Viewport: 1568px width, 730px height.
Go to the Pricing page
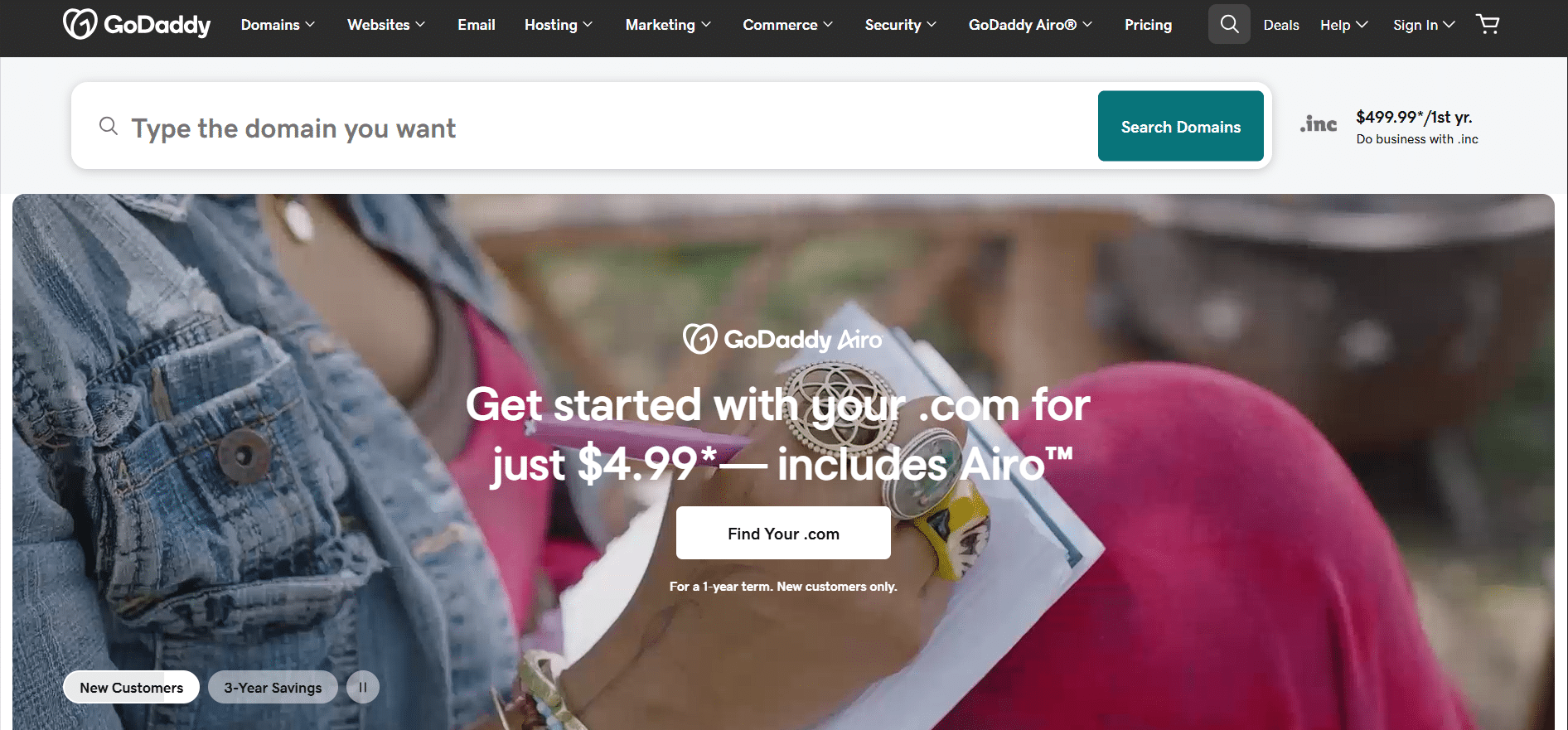coord(1148,25)
